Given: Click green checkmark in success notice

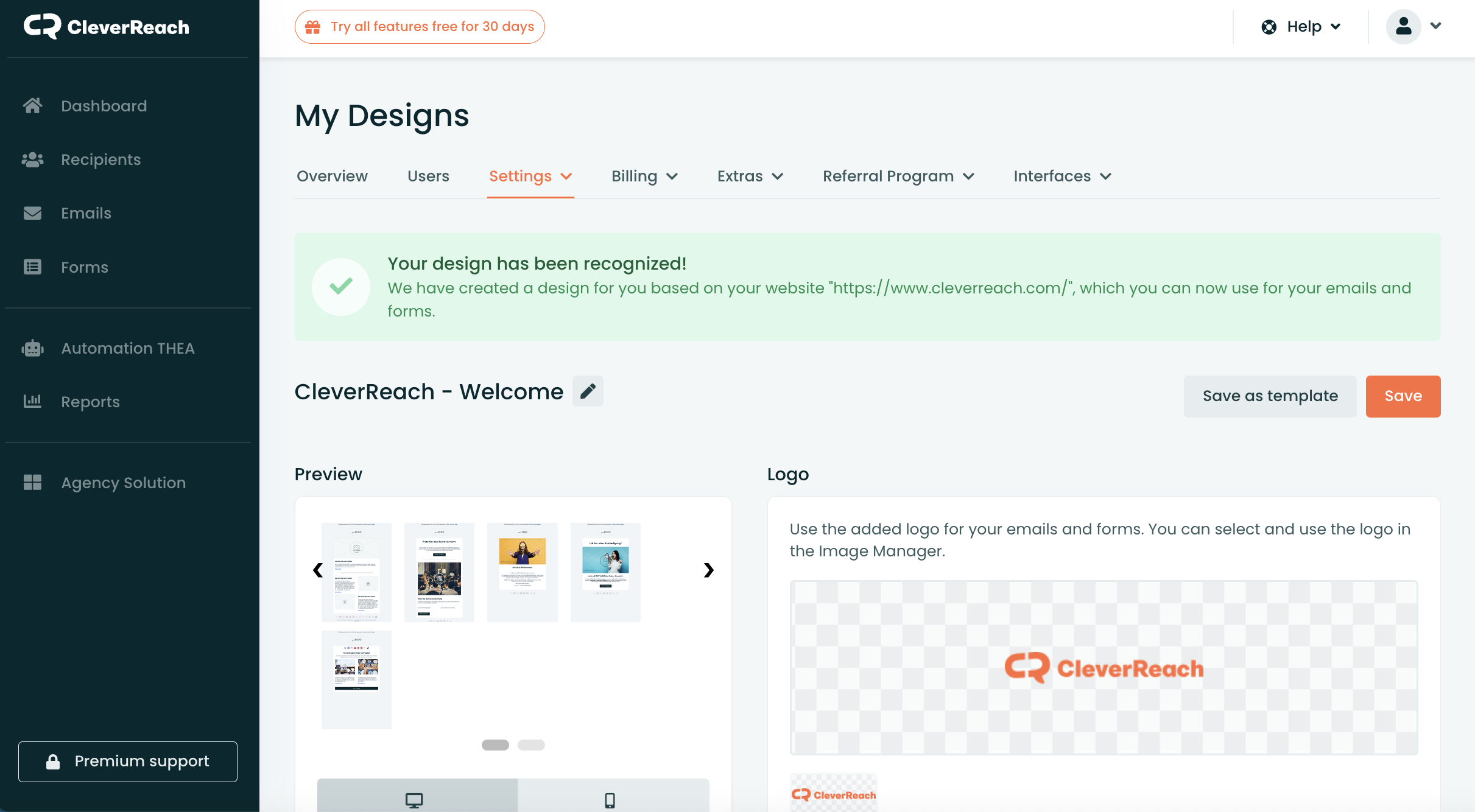Looking at the screenshot, I should click(341, 287).
